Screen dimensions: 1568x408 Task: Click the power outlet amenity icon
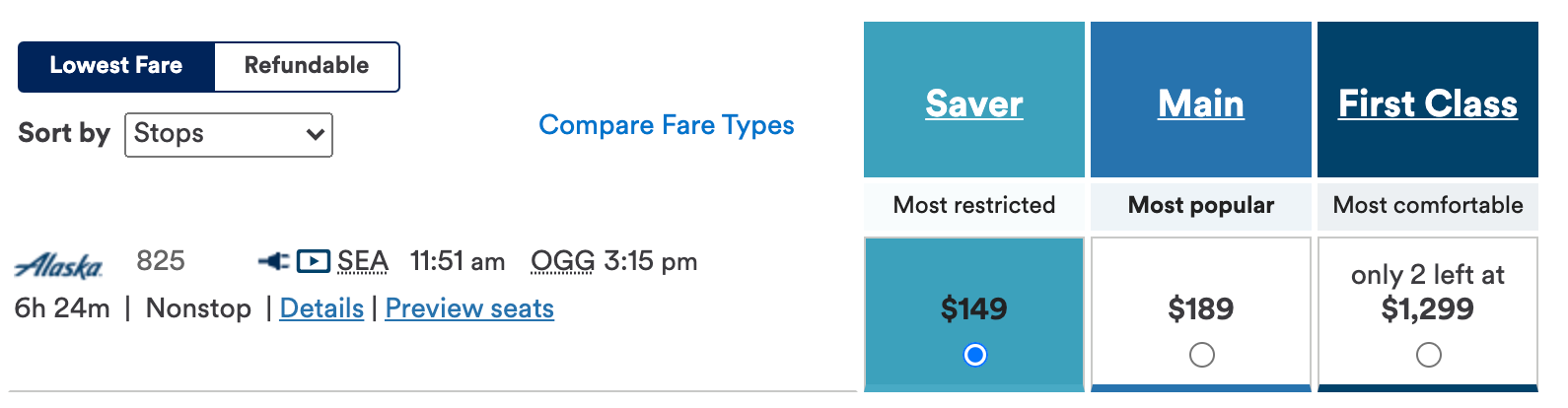click(x=273, y=261)
